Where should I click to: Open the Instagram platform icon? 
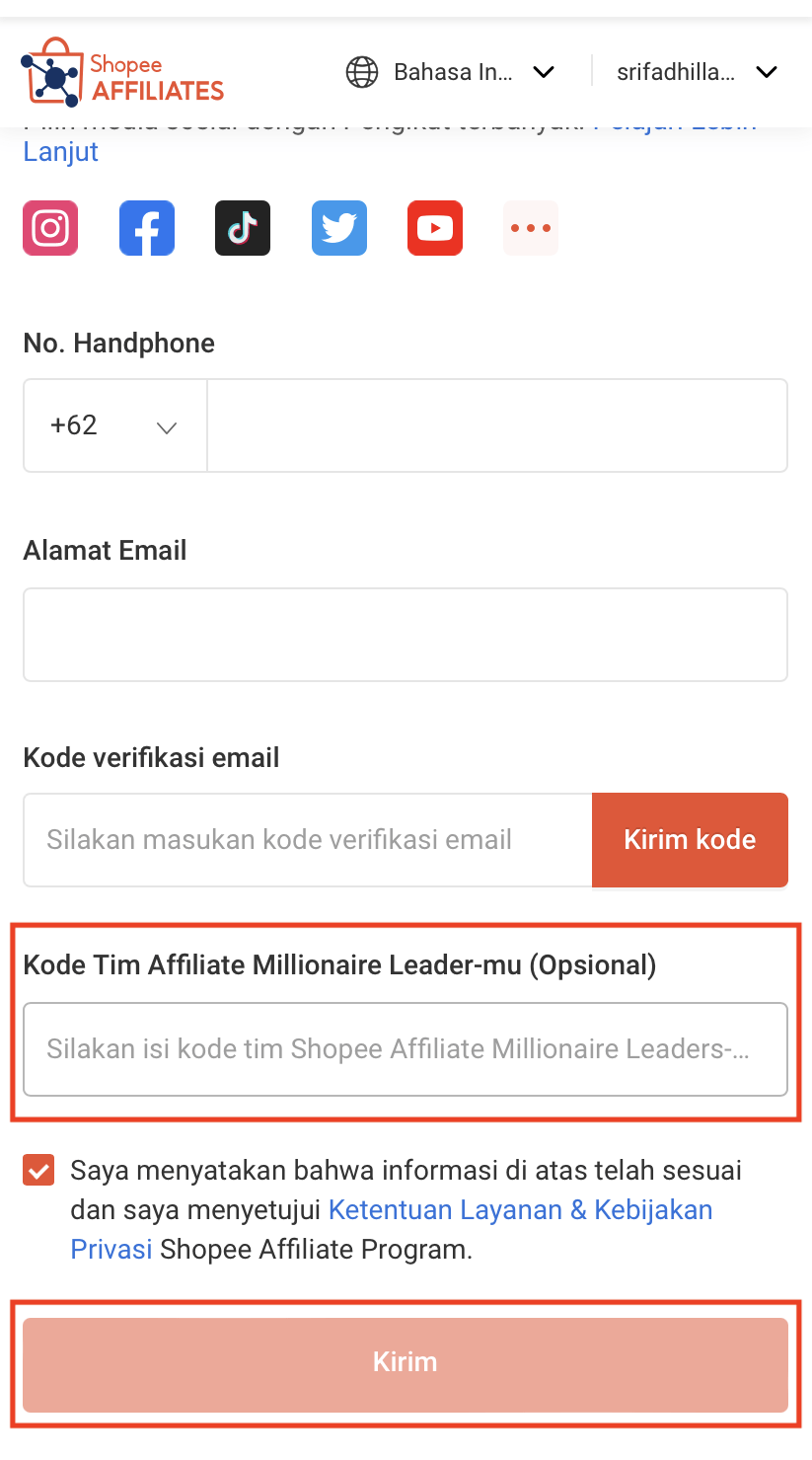pos(49,228)
